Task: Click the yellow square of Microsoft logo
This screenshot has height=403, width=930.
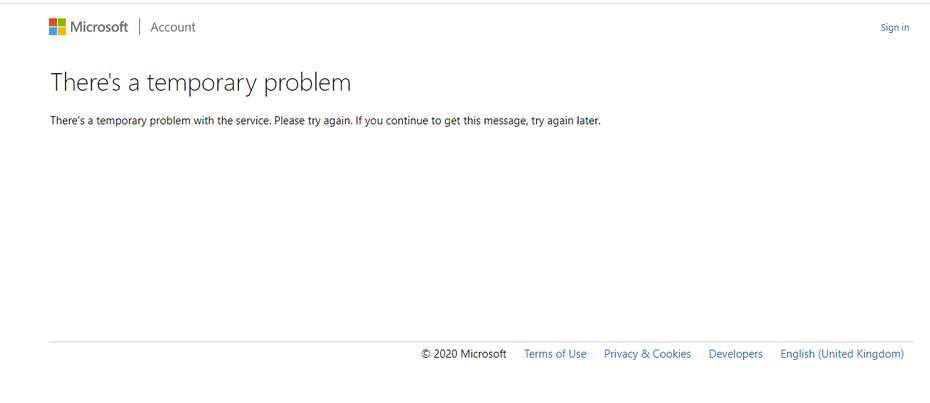Action: click(x=61, y=31)
